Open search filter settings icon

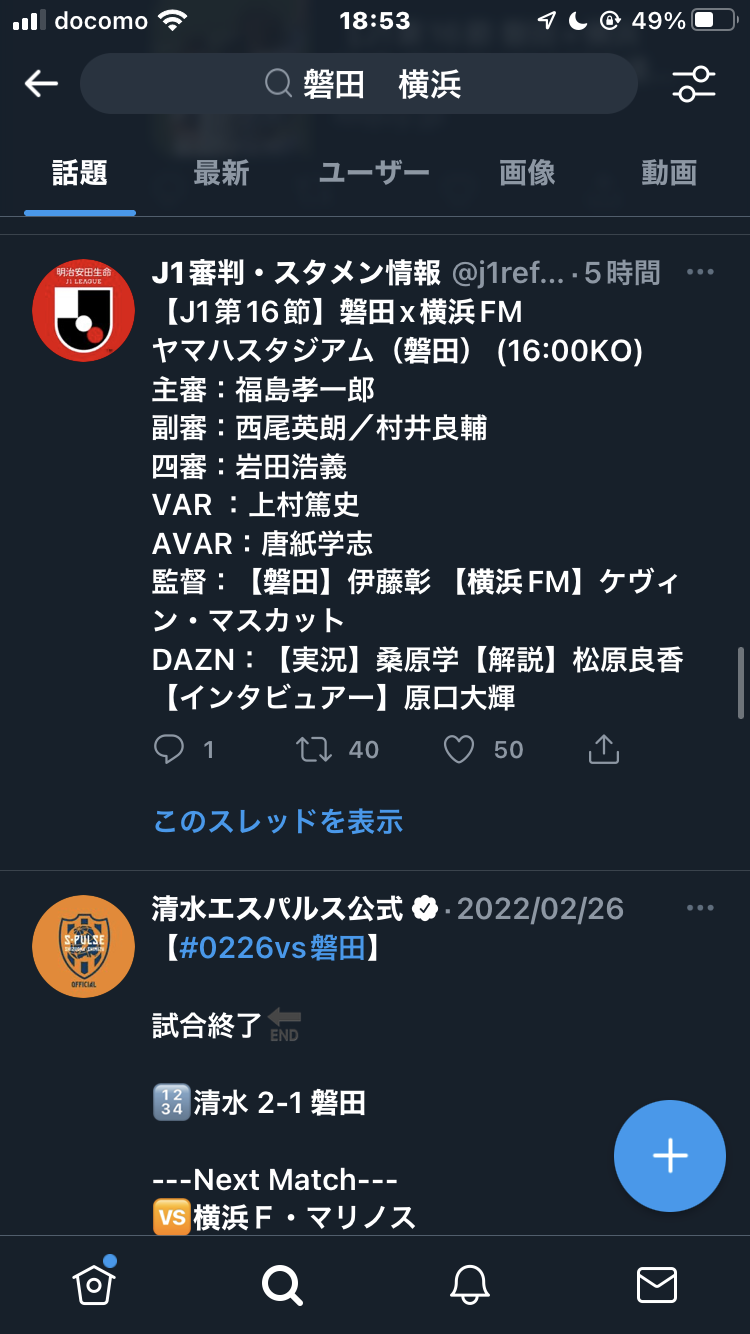point(694,84)
